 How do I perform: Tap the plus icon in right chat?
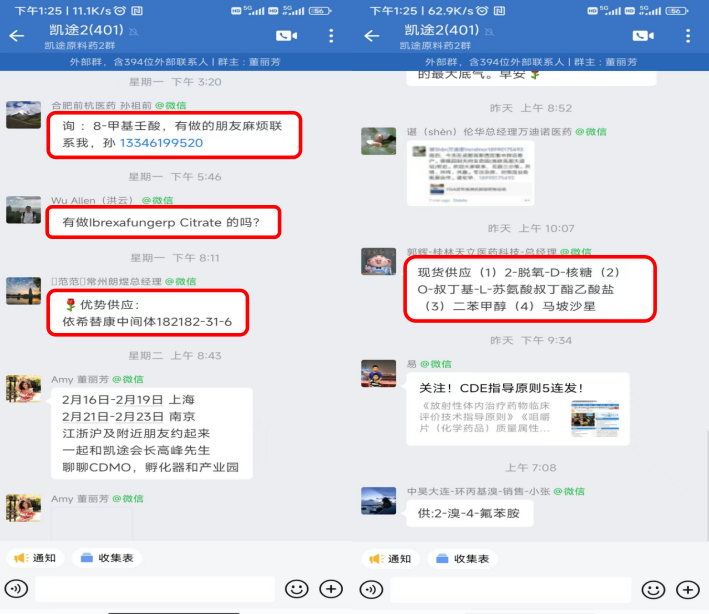(x=688, y=590)
